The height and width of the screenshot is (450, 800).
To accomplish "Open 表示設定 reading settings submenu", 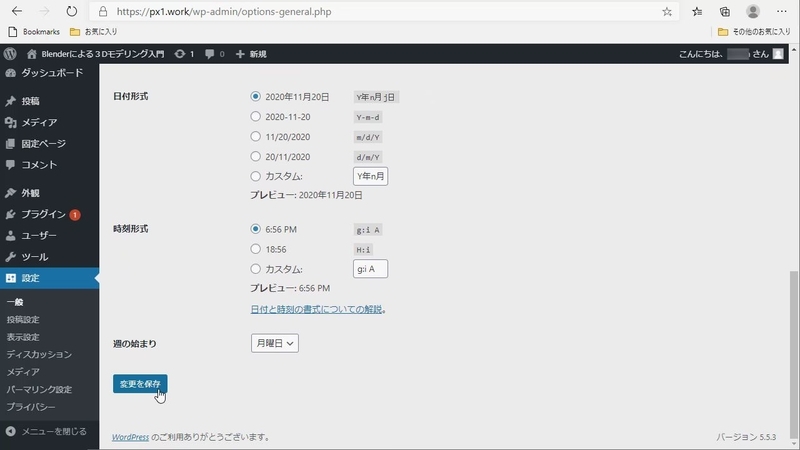I will point(23,337).
